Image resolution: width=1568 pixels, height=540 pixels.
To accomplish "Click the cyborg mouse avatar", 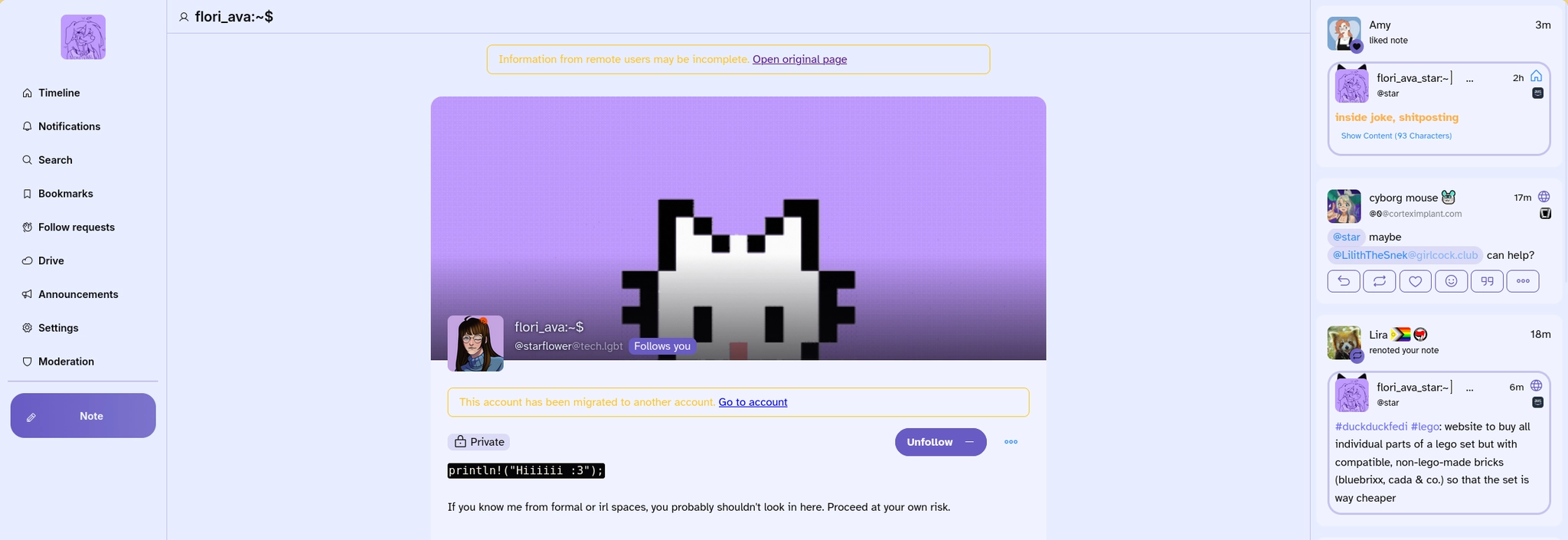I will [x=1344, y=206].
